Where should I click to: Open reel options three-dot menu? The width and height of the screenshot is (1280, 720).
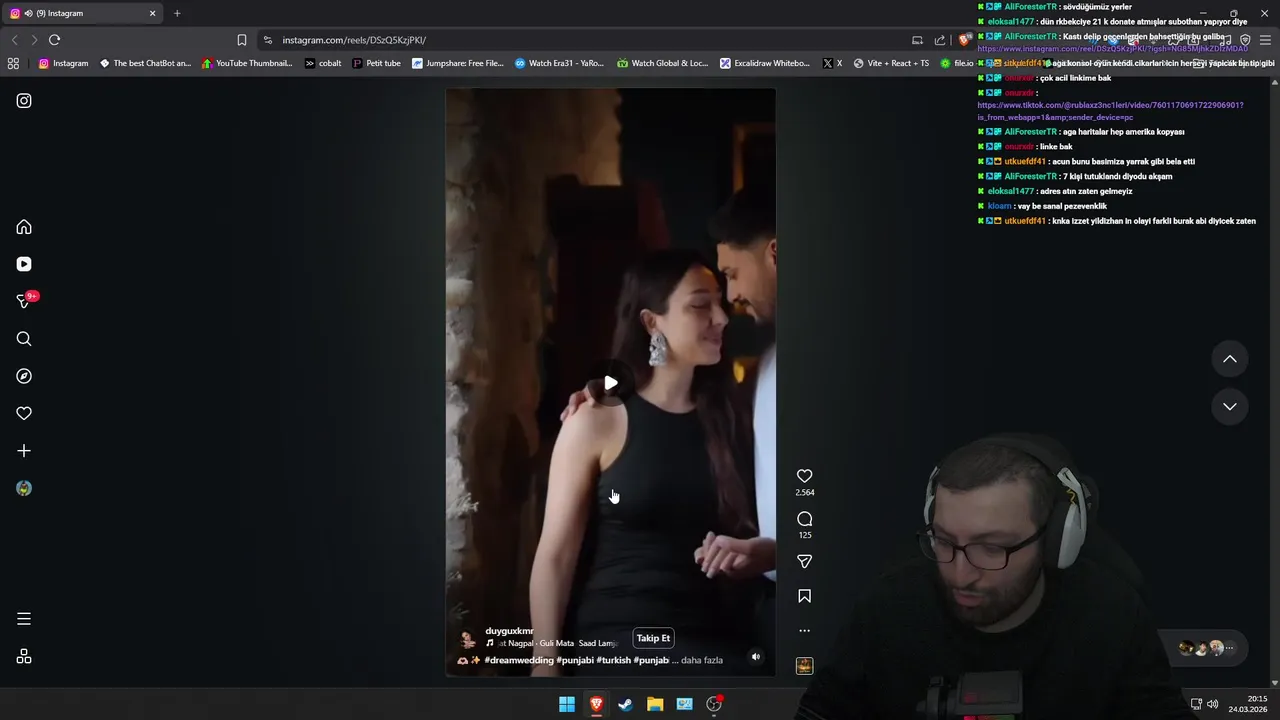click(804, 631)
